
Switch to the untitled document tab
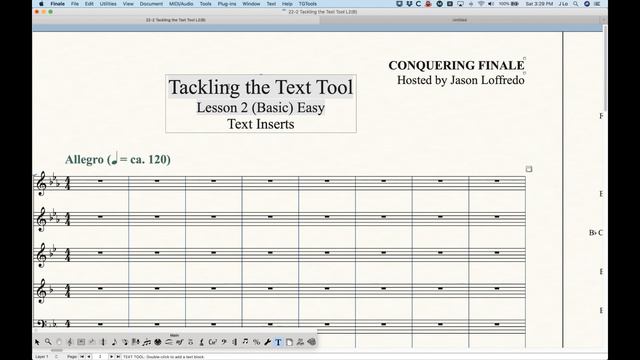(x=460, y=20)
